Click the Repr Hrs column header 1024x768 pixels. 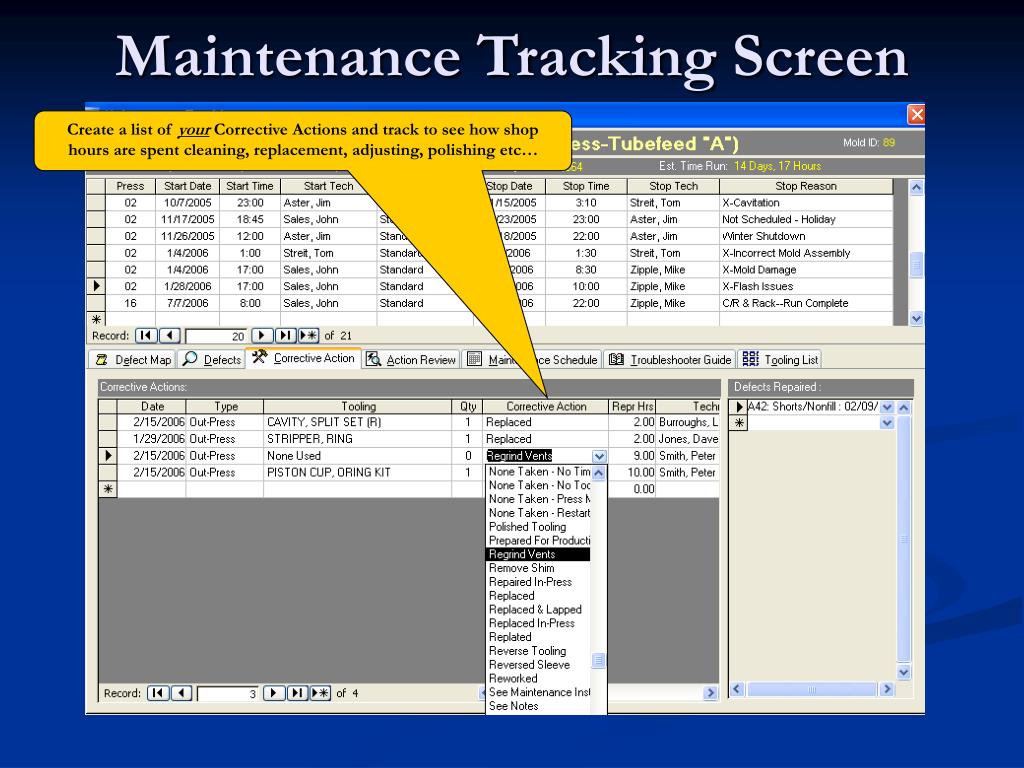(x=632, y=406)
